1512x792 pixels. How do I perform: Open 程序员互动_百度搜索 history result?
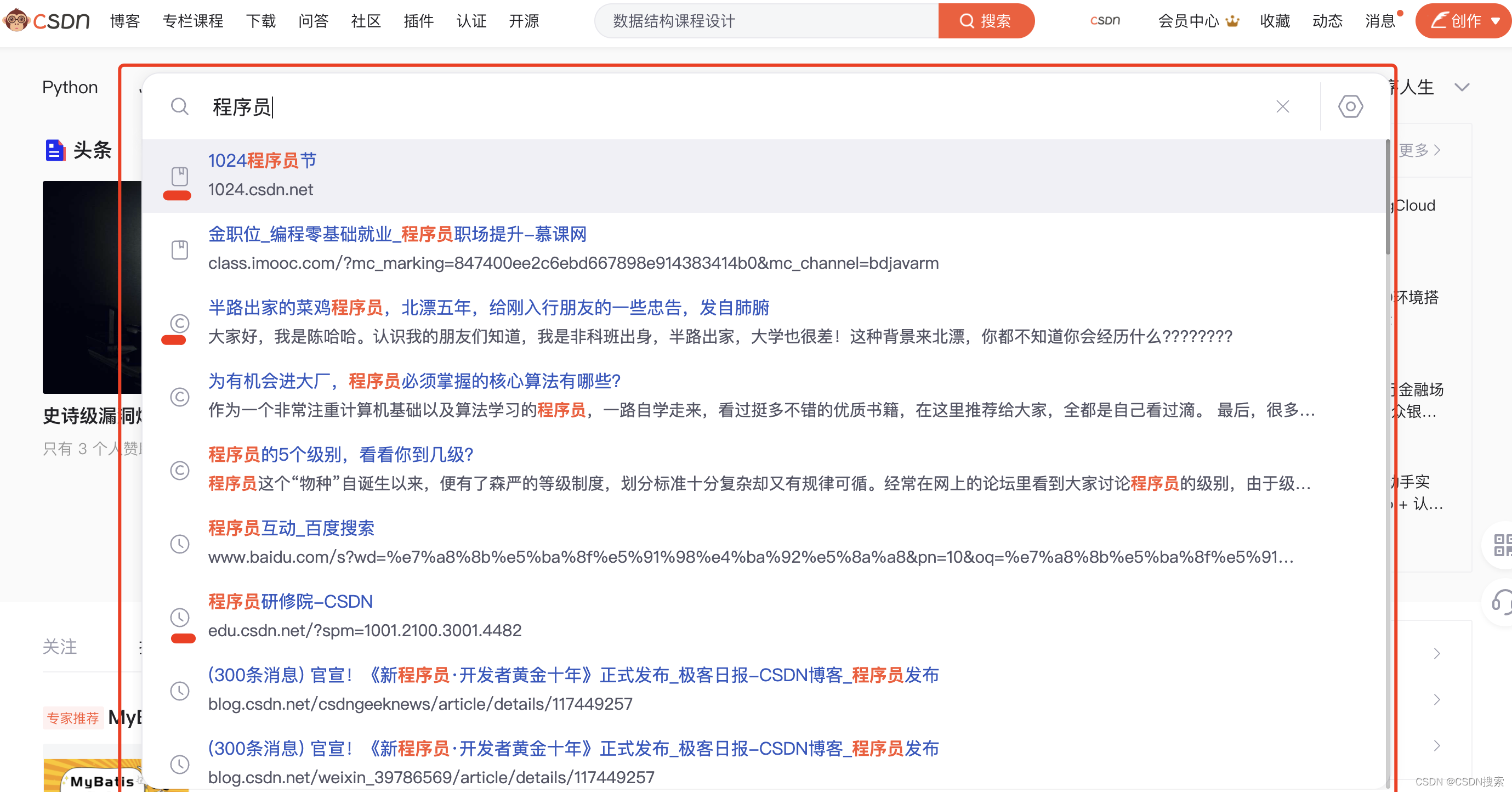291,527
